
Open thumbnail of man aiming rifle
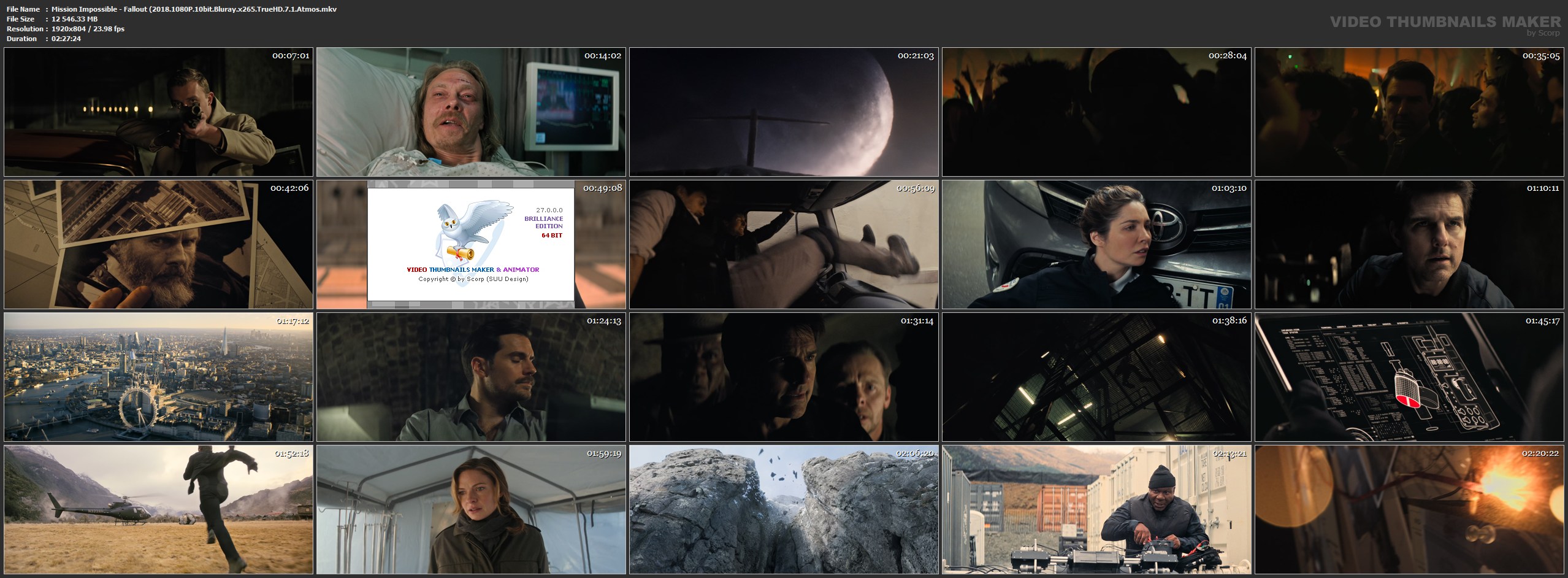[158, 112]
